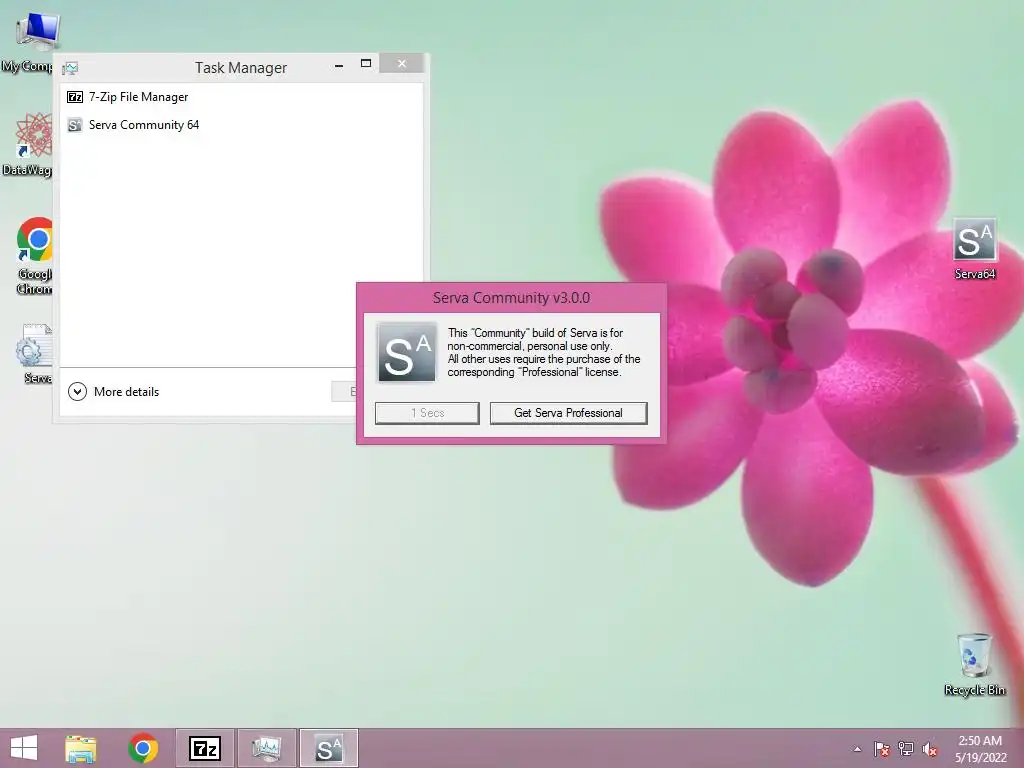Open the Action Center flag tray icon

(x=882, y=749)
